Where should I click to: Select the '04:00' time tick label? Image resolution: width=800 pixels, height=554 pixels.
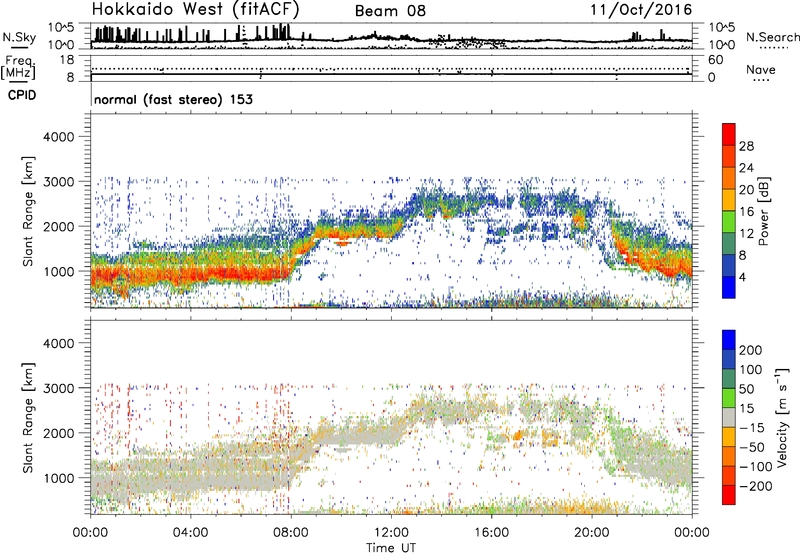[x=190, y=533]
